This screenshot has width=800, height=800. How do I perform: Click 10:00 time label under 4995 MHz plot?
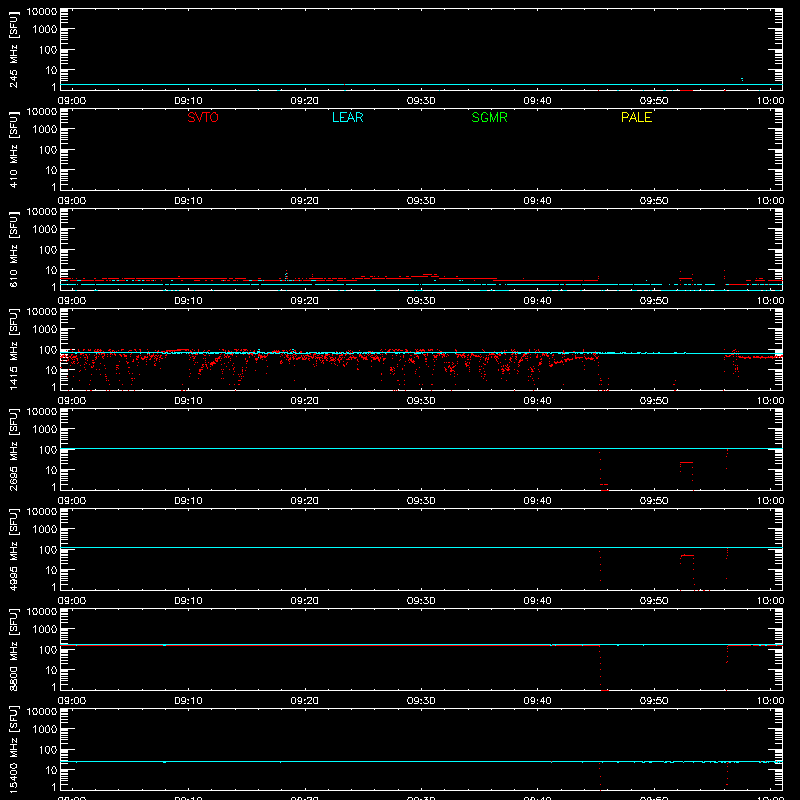coord(770,601)
